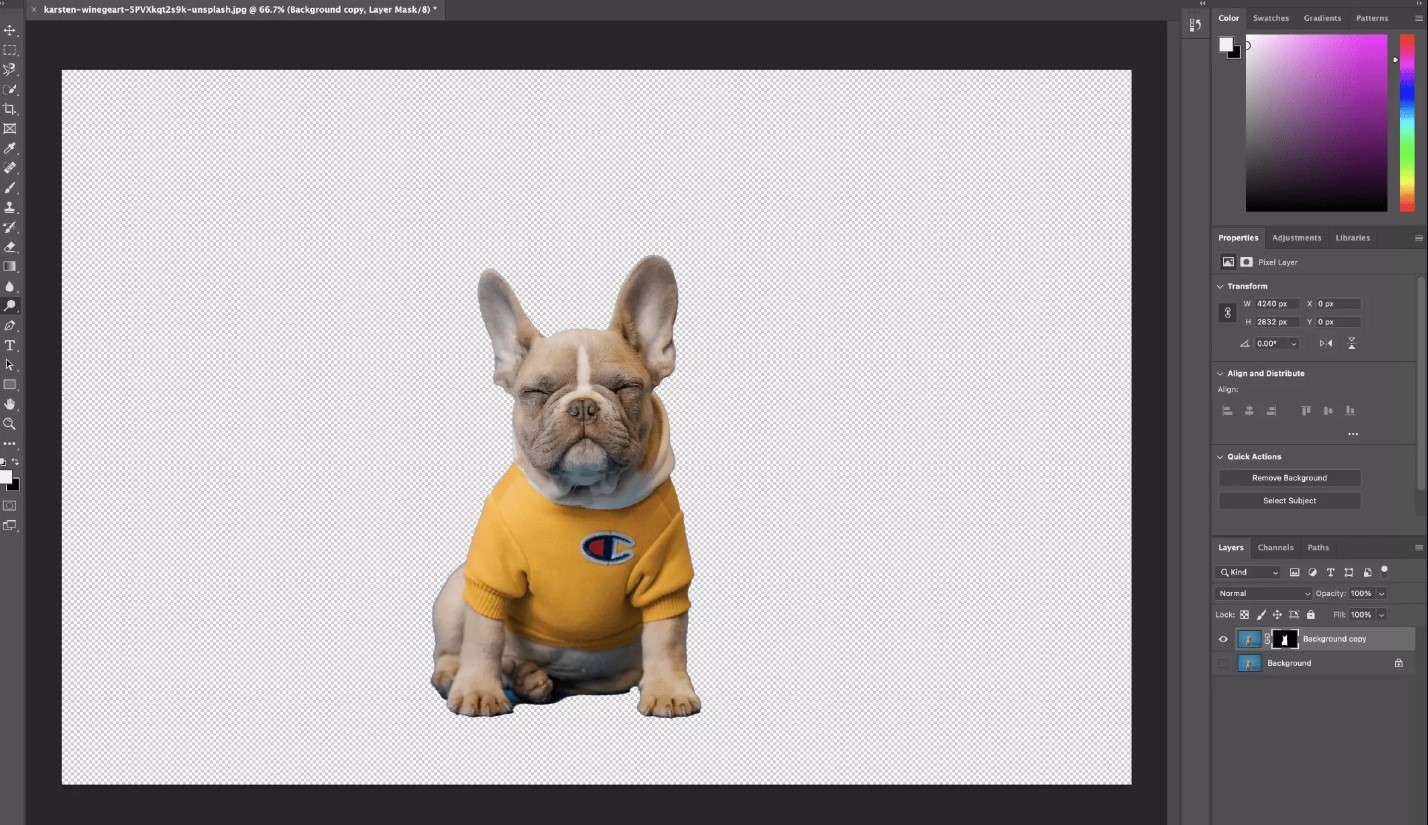Hide the Background copy layer with its eye
Screen dimensions: 1428x825
pos(1223,639)
